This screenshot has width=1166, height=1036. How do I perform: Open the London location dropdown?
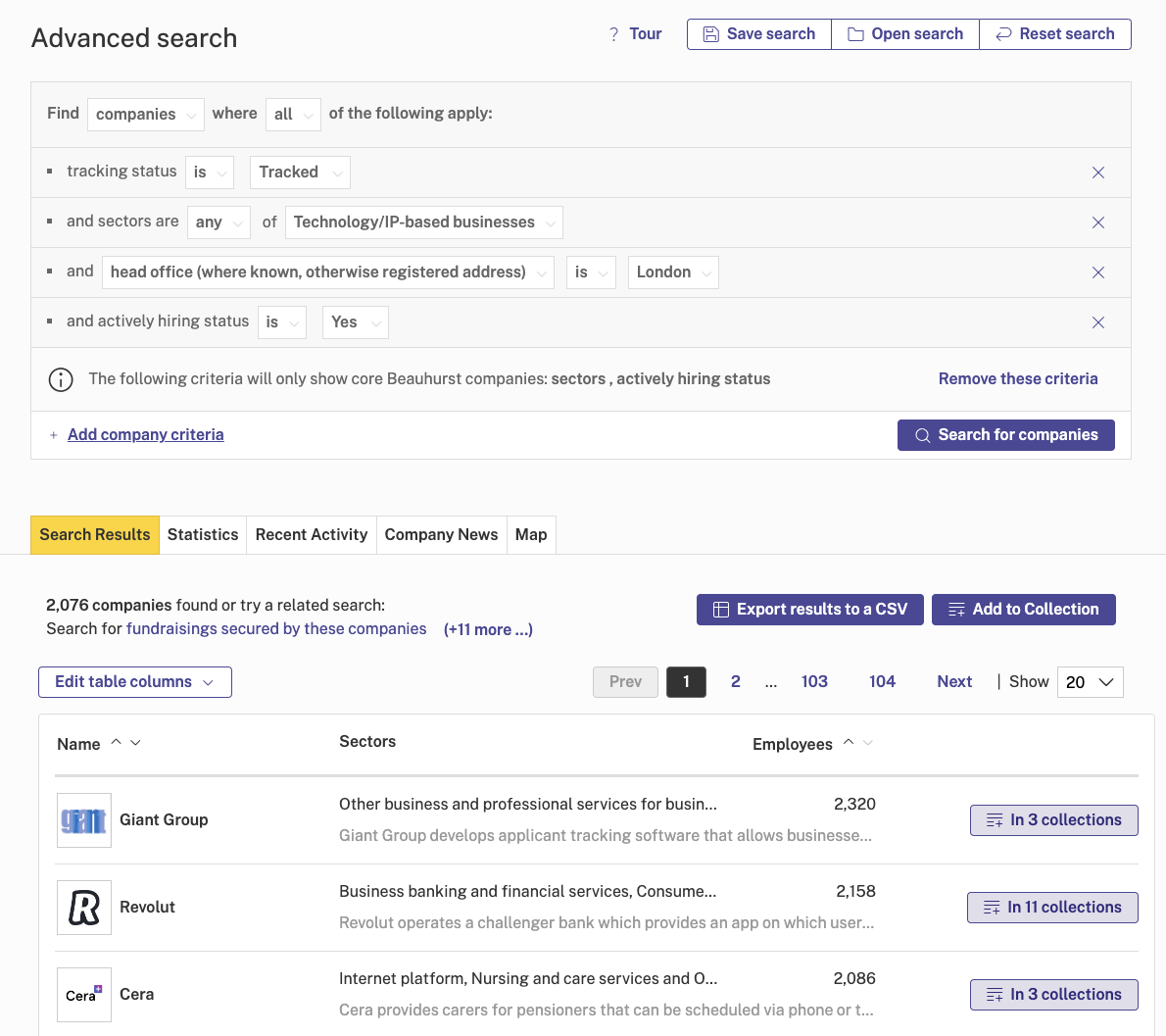tap(673, 272)
